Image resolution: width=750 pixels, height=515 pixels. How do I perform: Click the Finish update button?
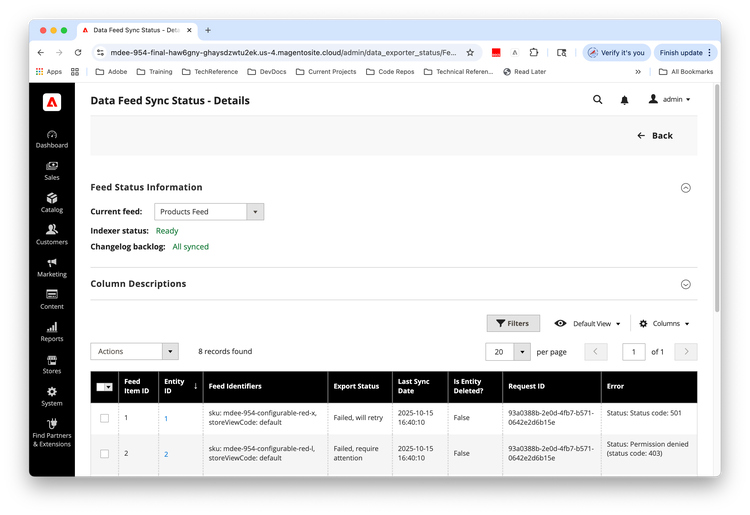pyautogui.click(x=685, y=53)
